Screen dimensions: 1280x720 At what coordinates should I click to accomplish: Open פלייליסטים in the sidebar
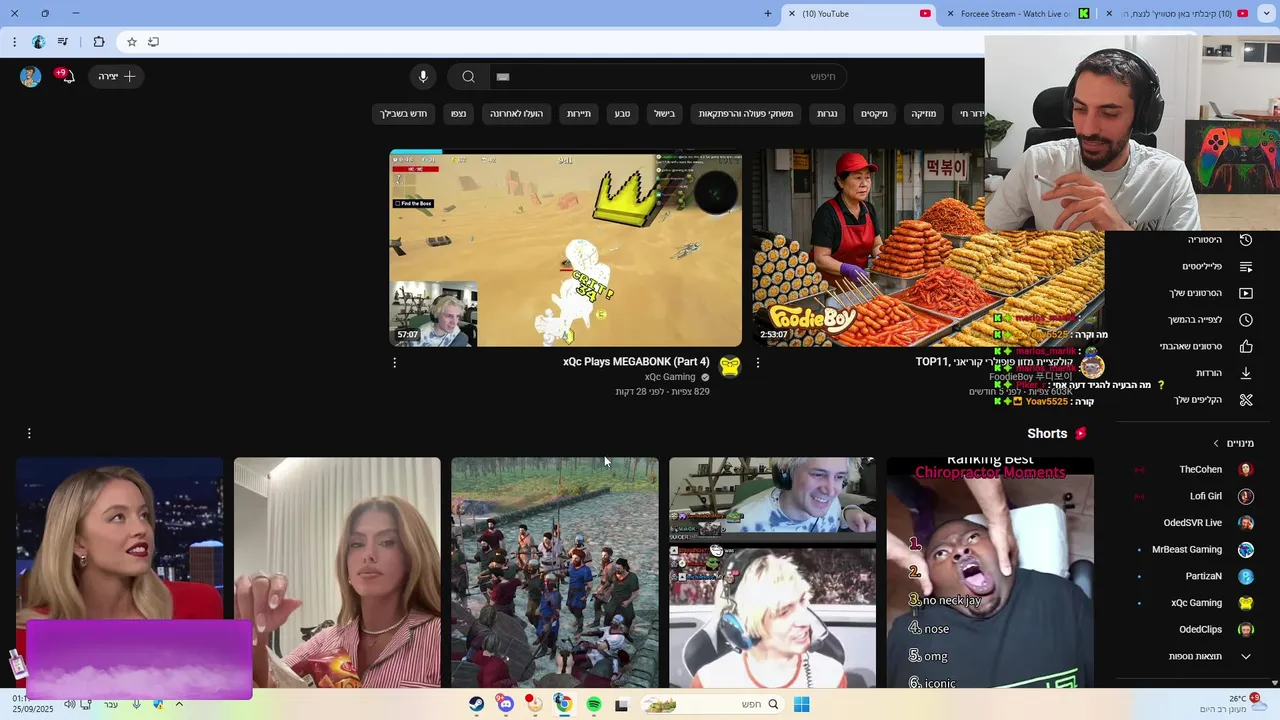point(1219,267)
